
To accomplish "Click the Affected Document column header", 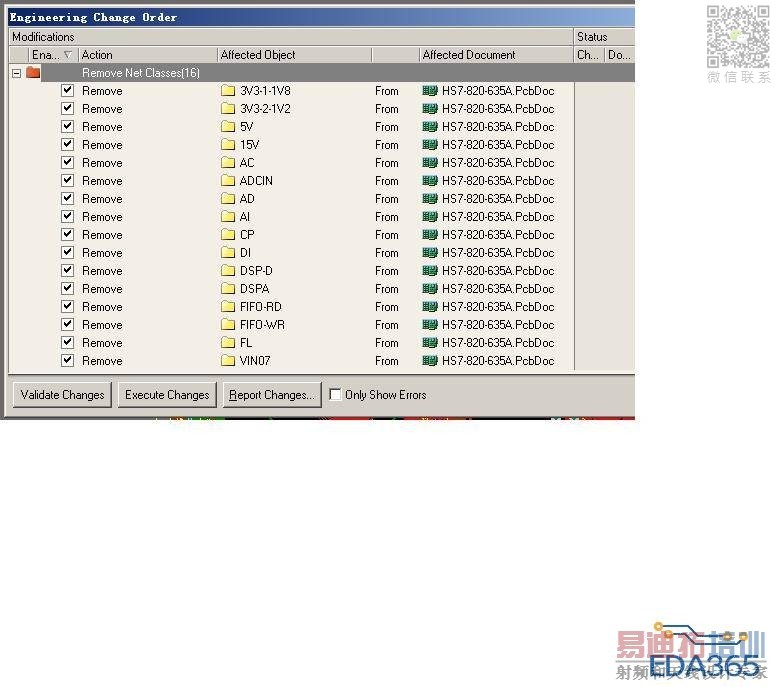I will 496,55.
